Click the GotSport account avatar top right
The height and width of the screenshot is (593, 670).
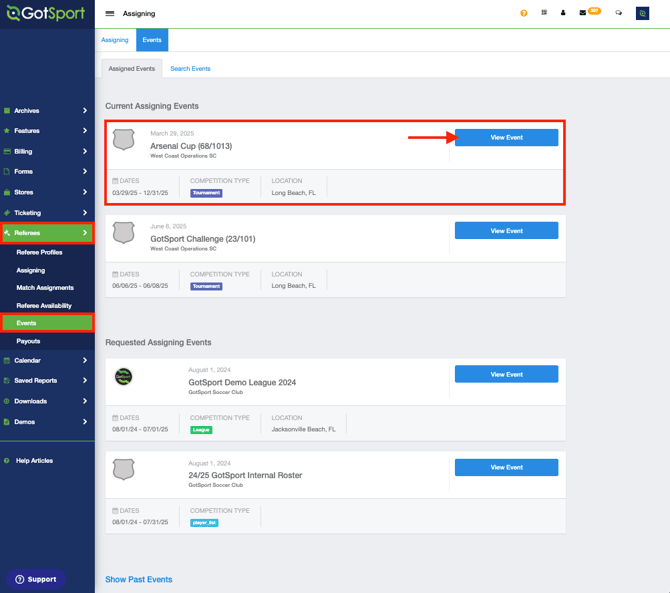pyautogui.click(x=642, y=13)
